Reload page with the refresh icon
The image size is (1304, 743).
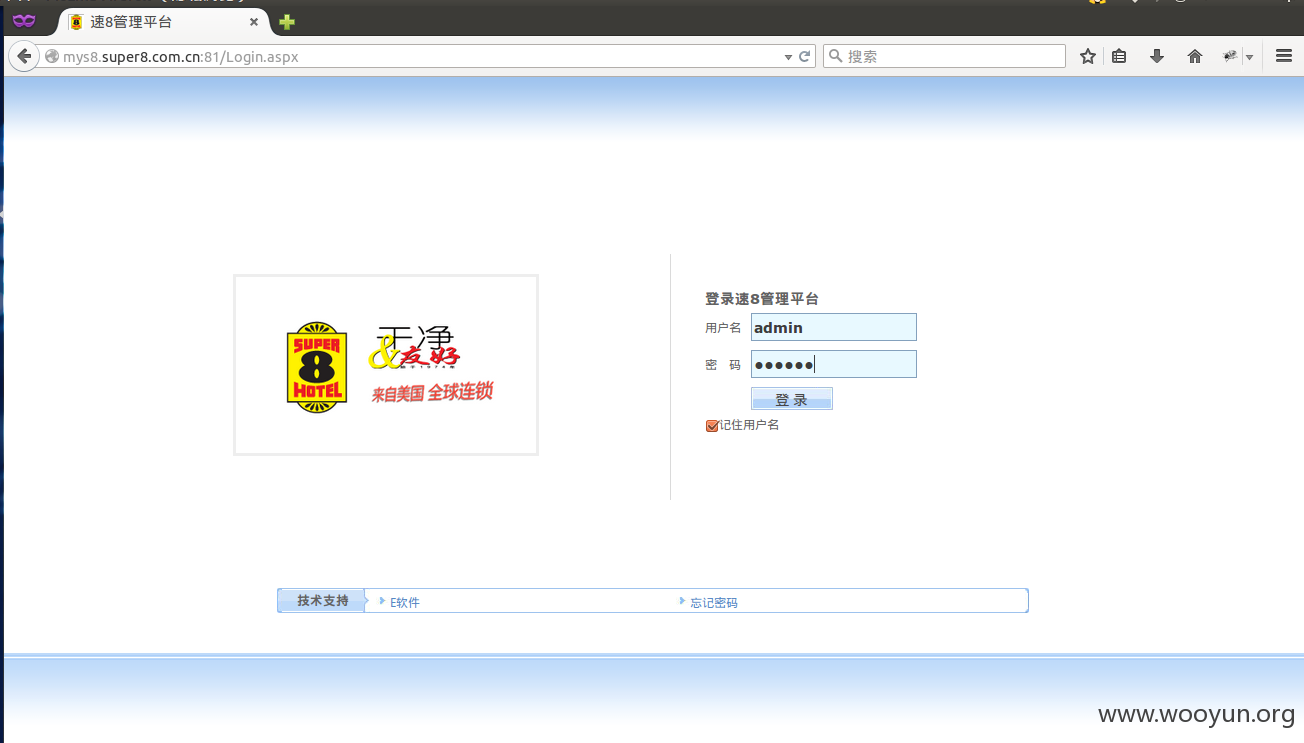point(804,57)
